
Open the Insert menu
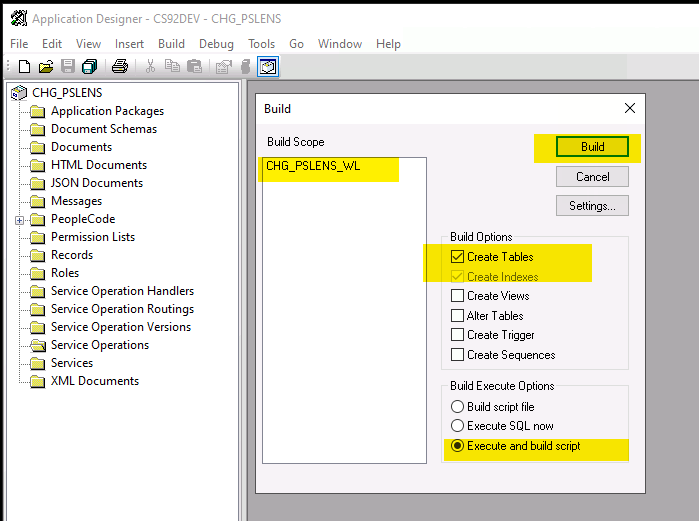point(129,44)
